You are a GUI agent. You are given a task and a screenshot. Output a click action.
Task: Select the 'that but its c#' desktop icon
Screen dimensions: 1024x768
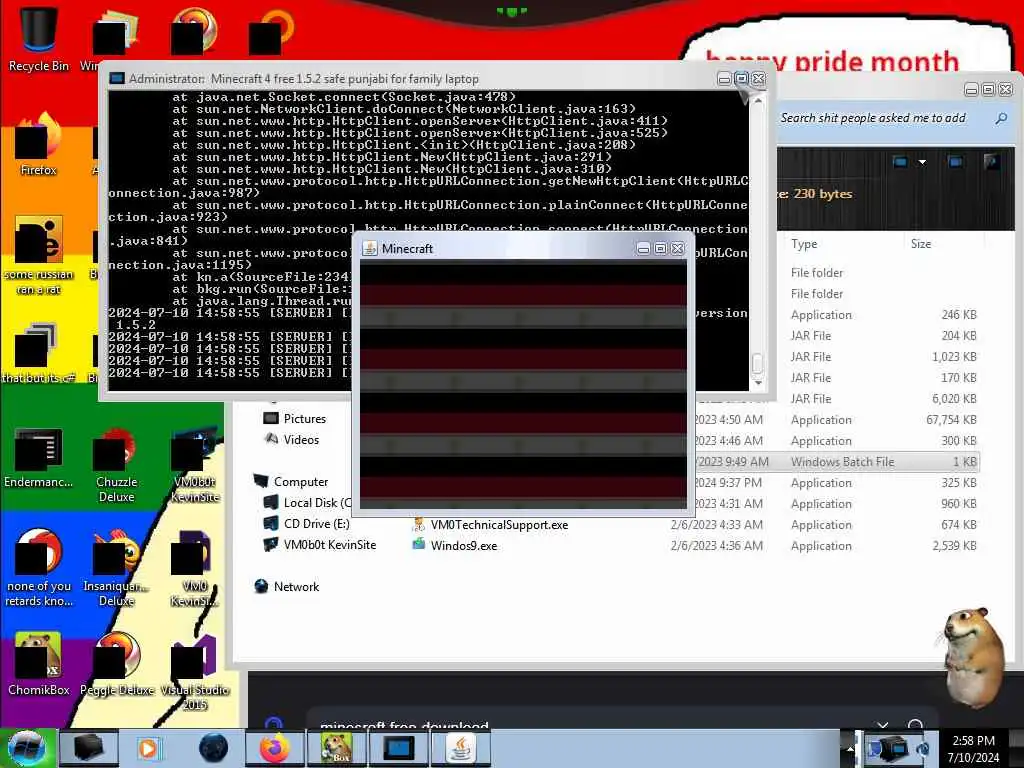38,353
